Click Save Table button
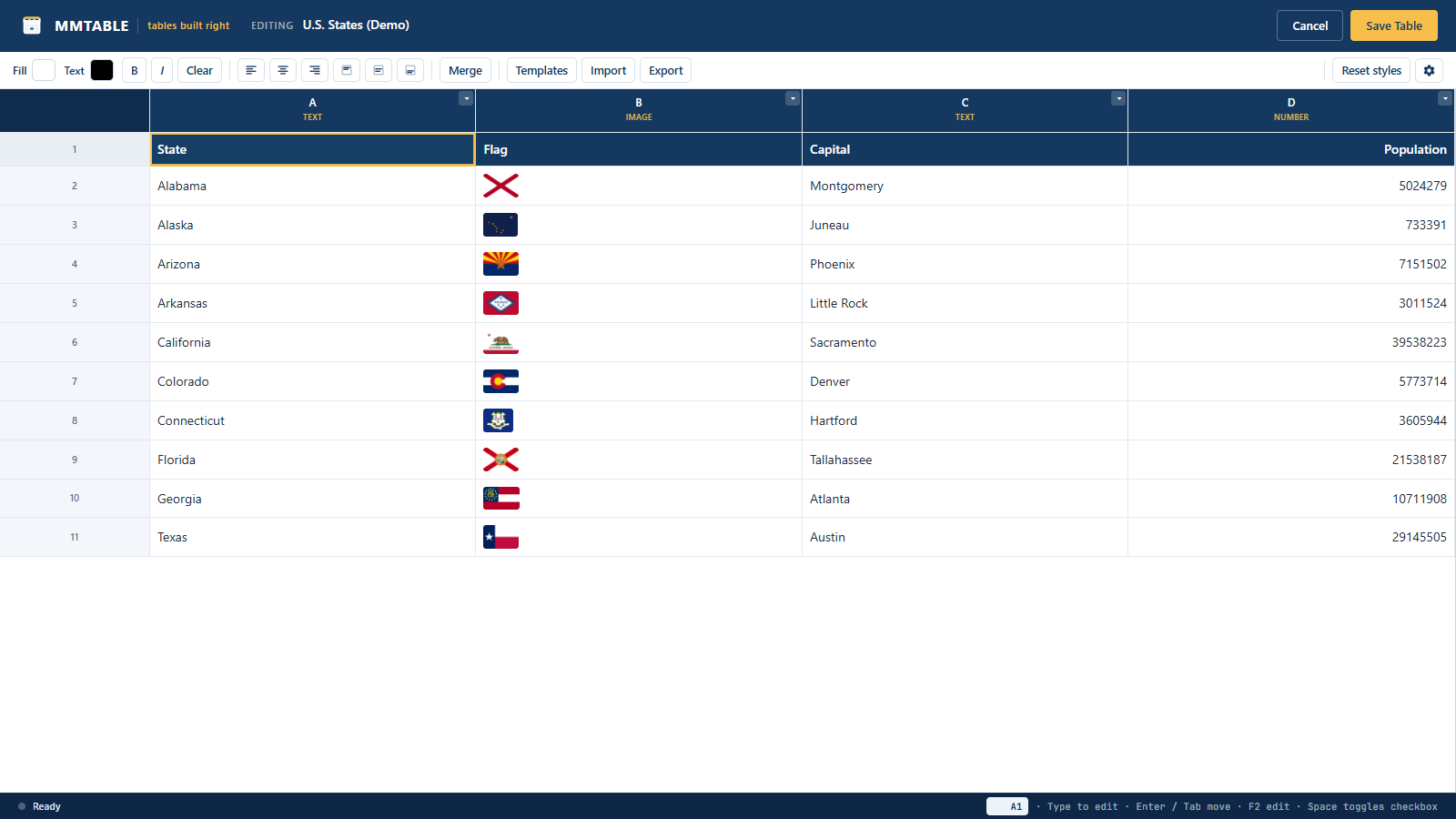 coord(1394,25)
